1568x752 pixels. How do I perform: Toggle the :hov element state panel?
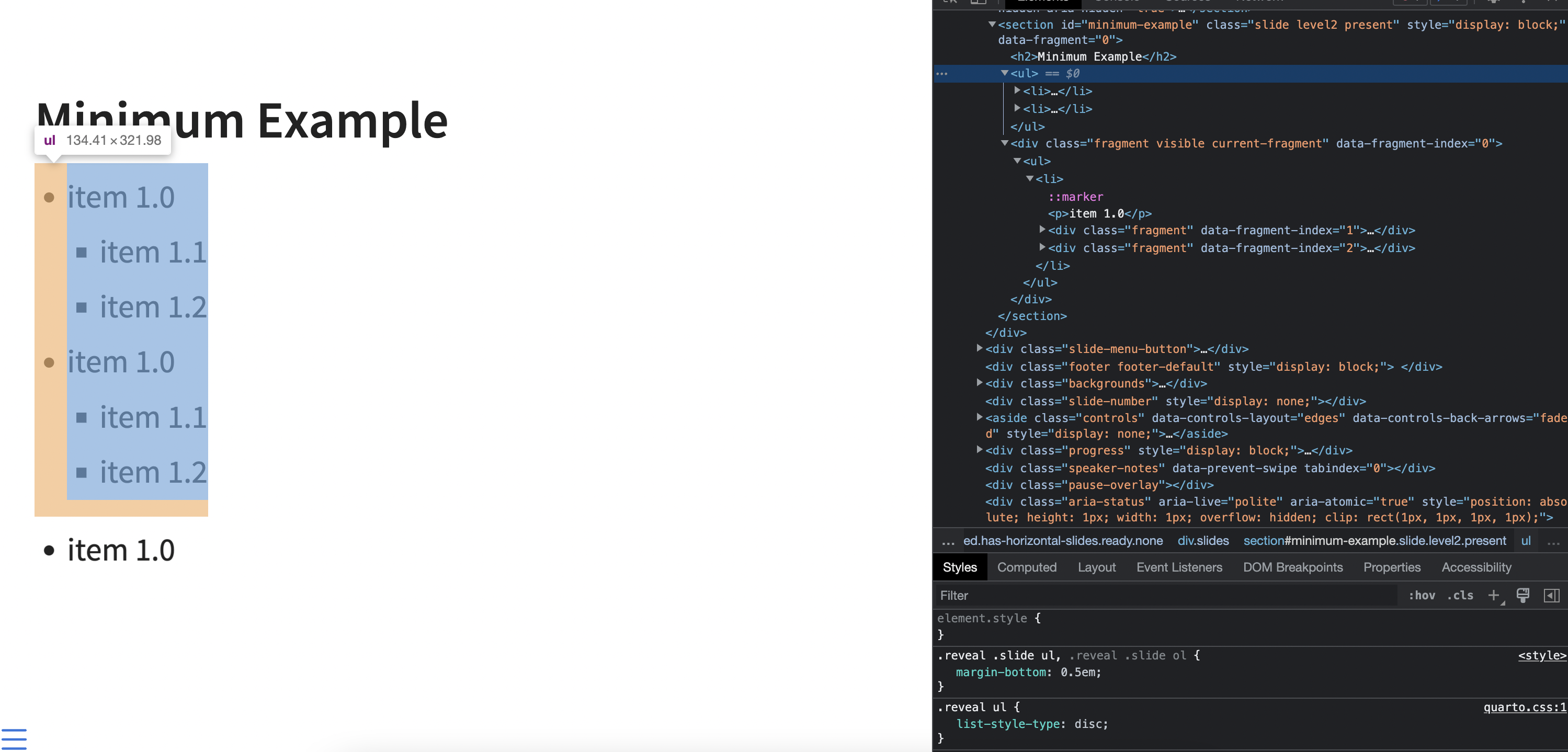(x=1422, y=595)
